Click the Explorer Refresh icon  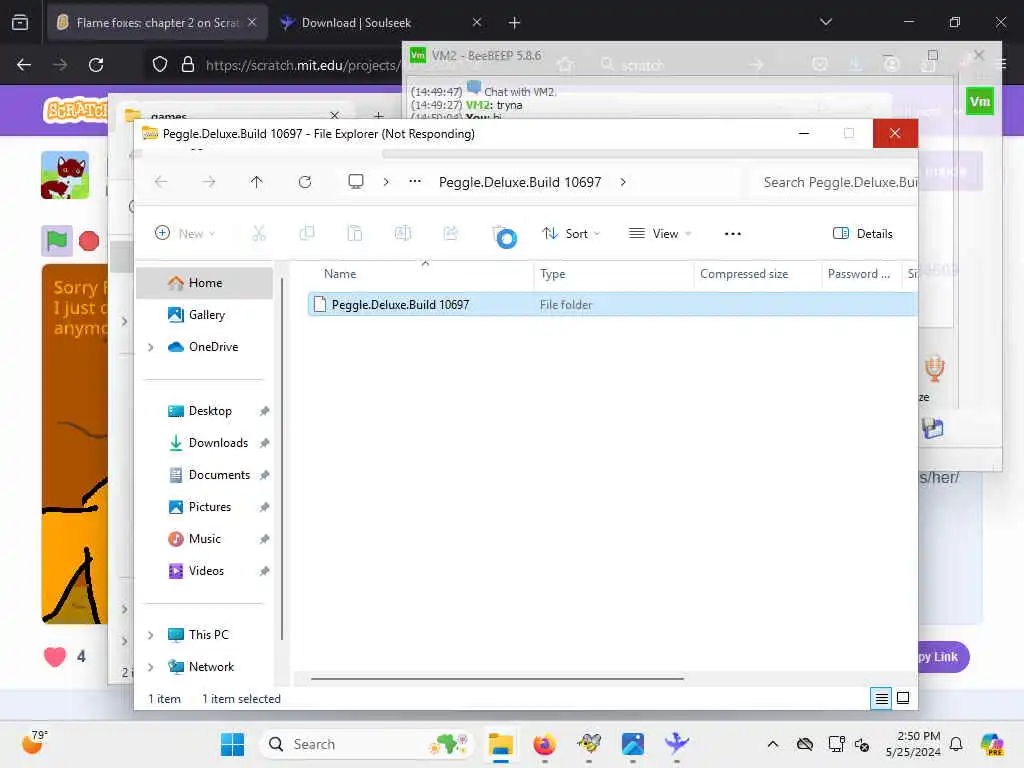click(304, 182)
